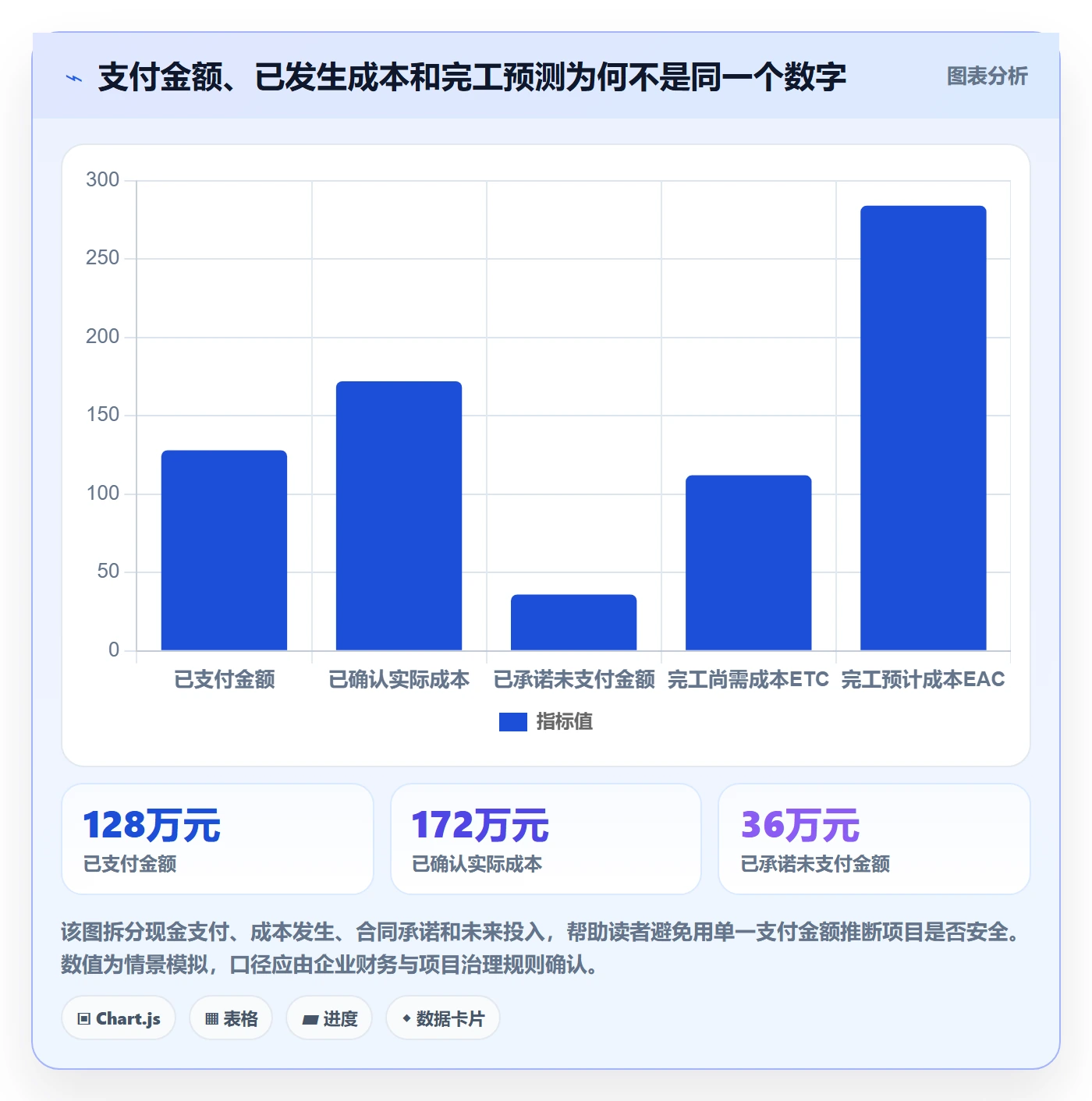1092x1101 pixels.
Task: Click the 50 y-axis tick label
Action: [x=108, y=572]
